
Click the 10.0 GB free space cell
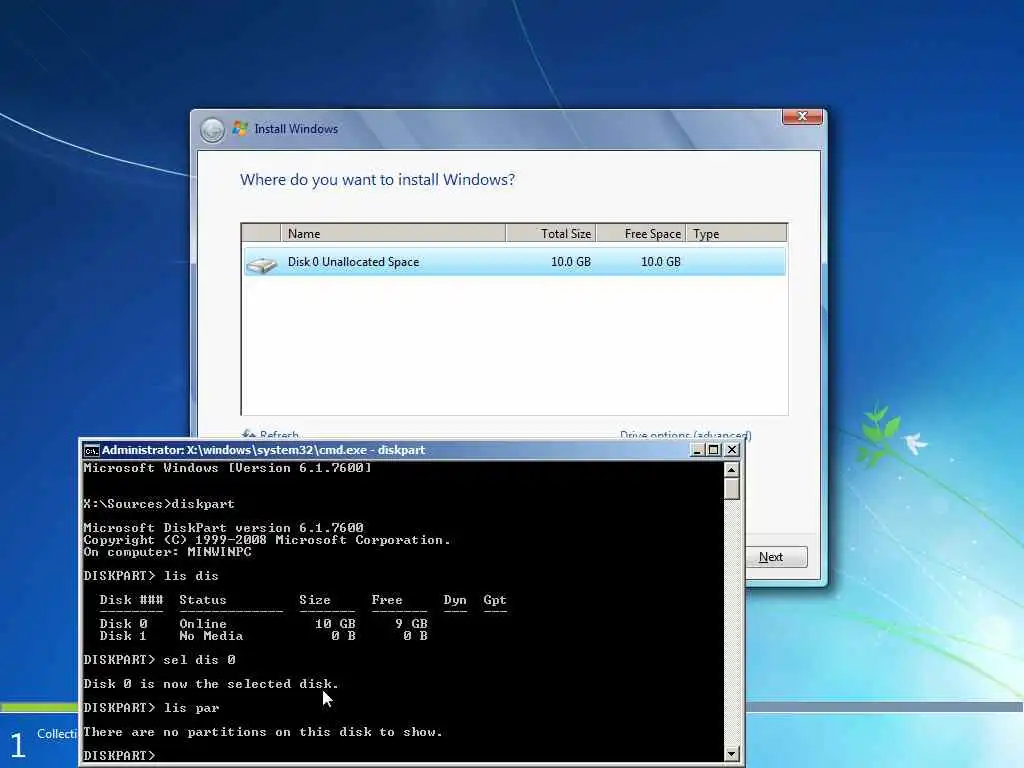[x=660, y=262]
